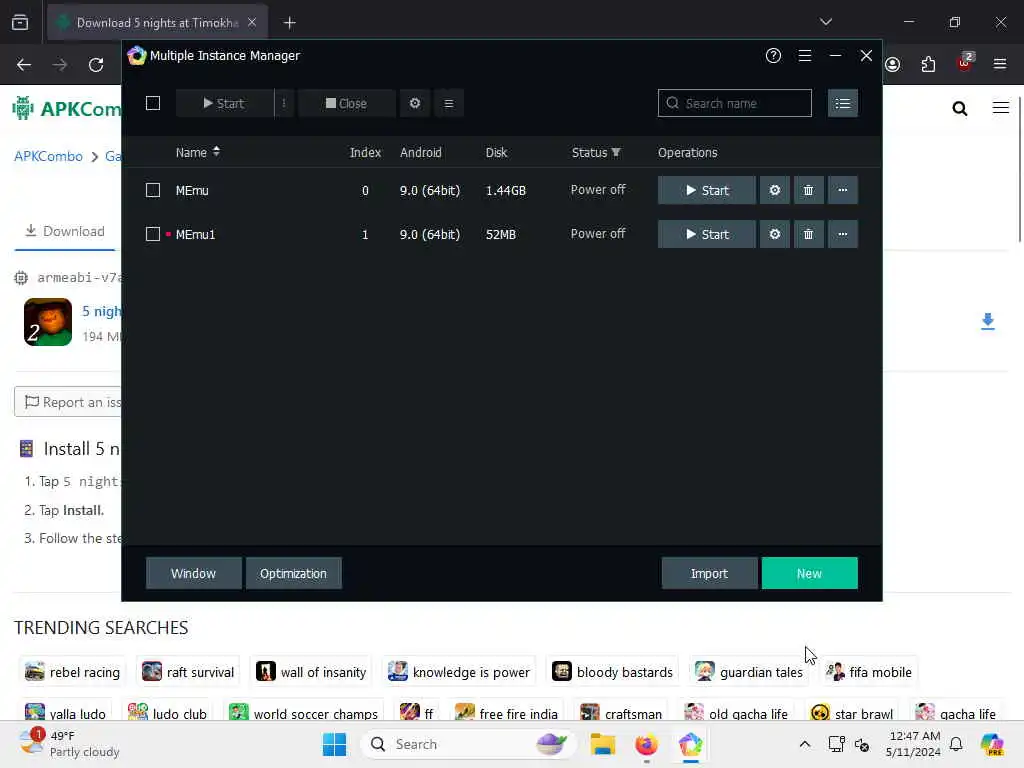The height and width of the screenshot is (768, 1024).
Task: Expand batch Start options dropdown
Action: [x=283, y=103]
